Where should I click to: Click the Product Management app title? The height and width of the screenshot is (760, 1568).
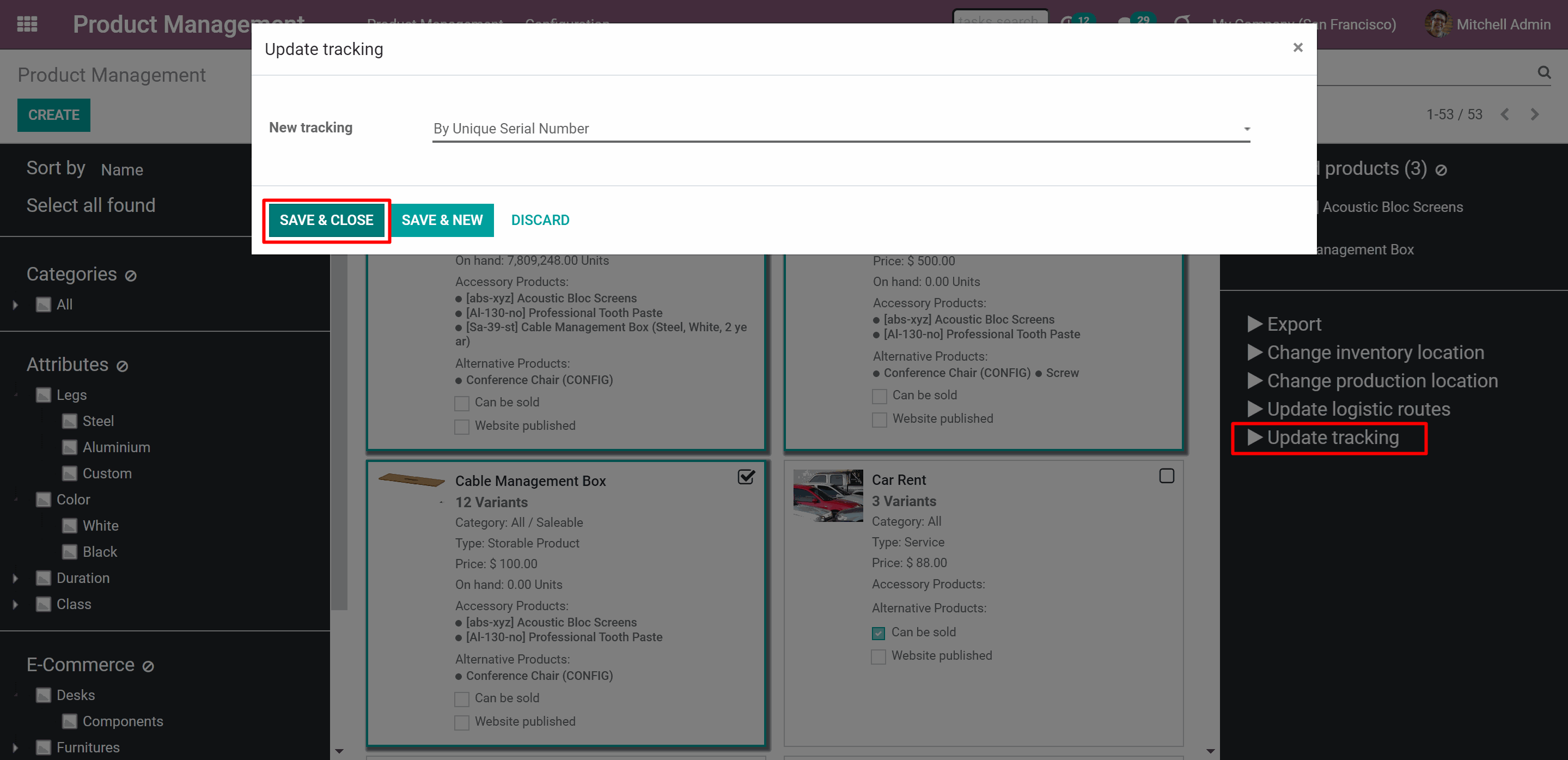(x=188, y=25)
